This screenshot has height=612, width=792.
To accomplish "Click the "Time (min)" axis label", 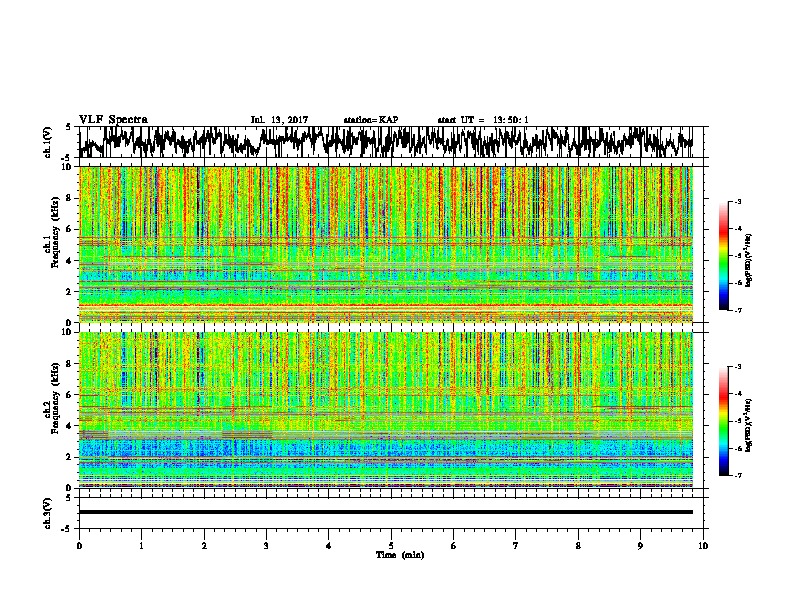I will coord(400,555).
